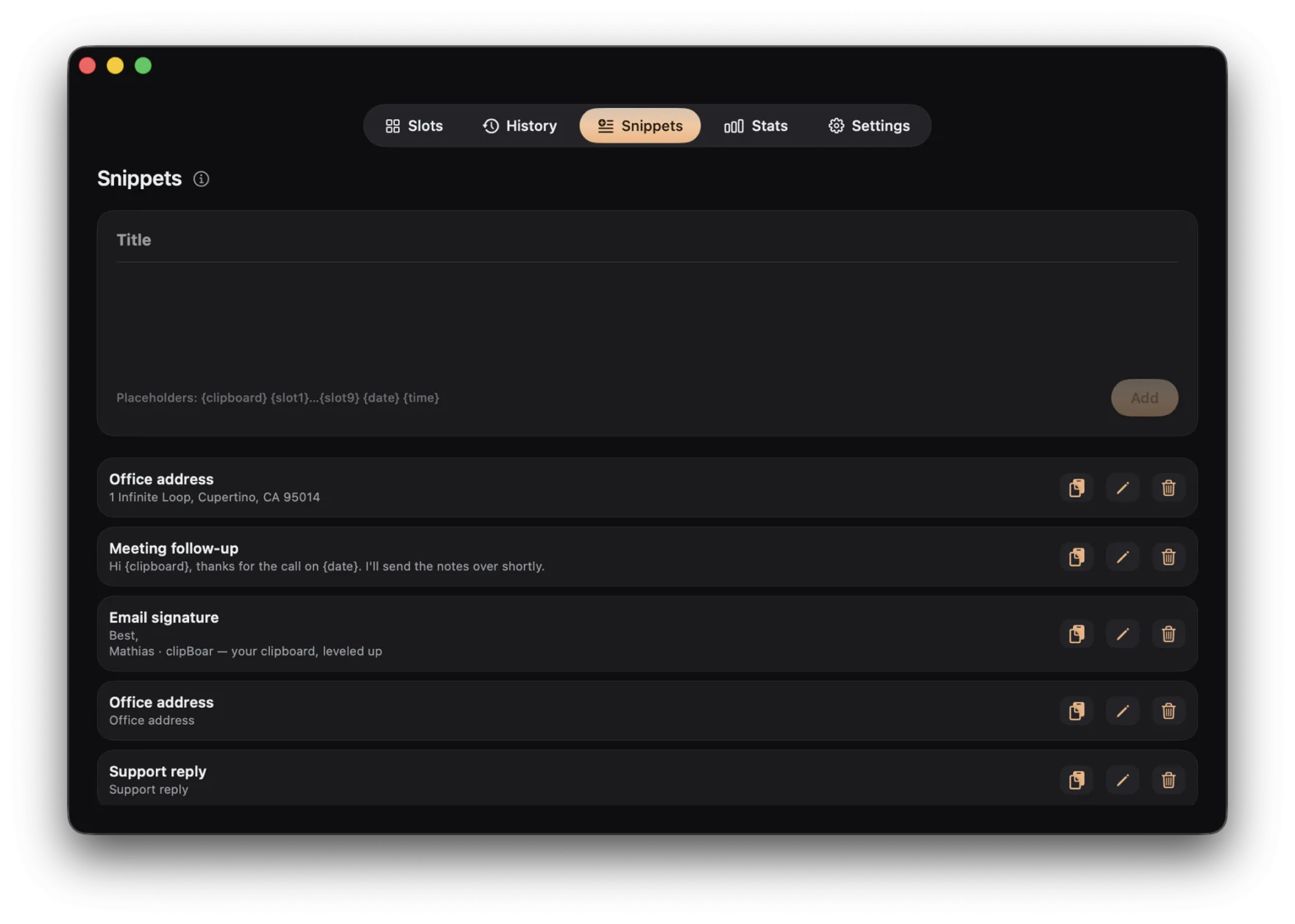The width and height of the screenshot is (1295, 924).
Task: Open the Slots tab
Action: tap(414, 126)
